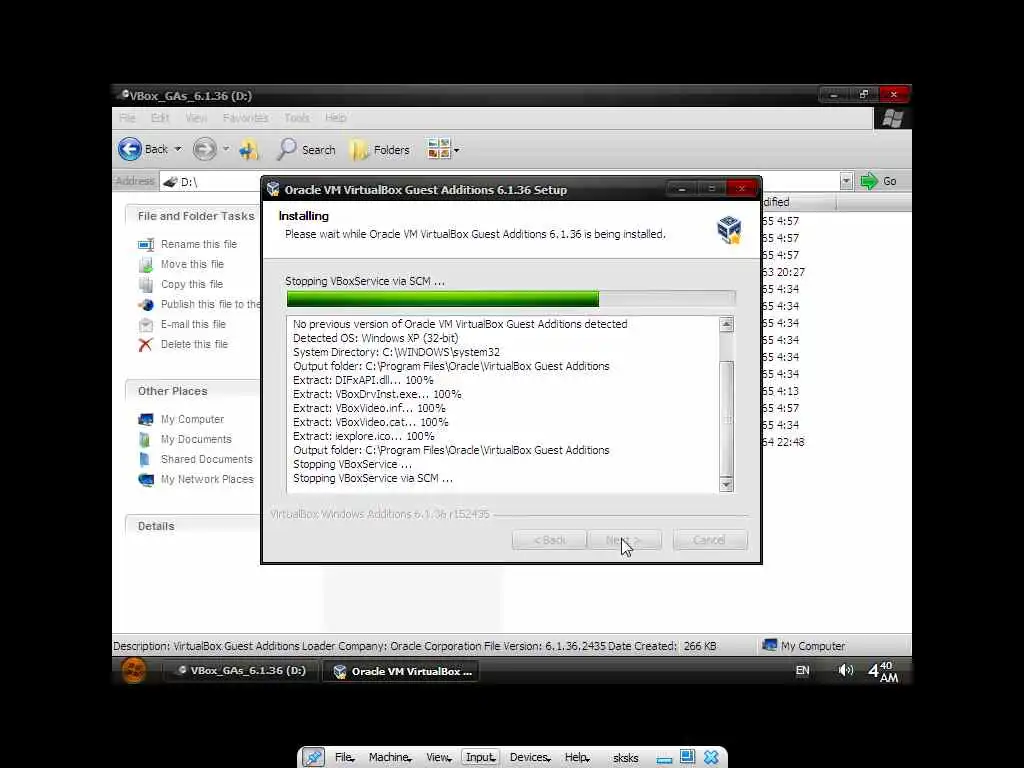
Task: Click Delete this file task
Action: (195, 344)
